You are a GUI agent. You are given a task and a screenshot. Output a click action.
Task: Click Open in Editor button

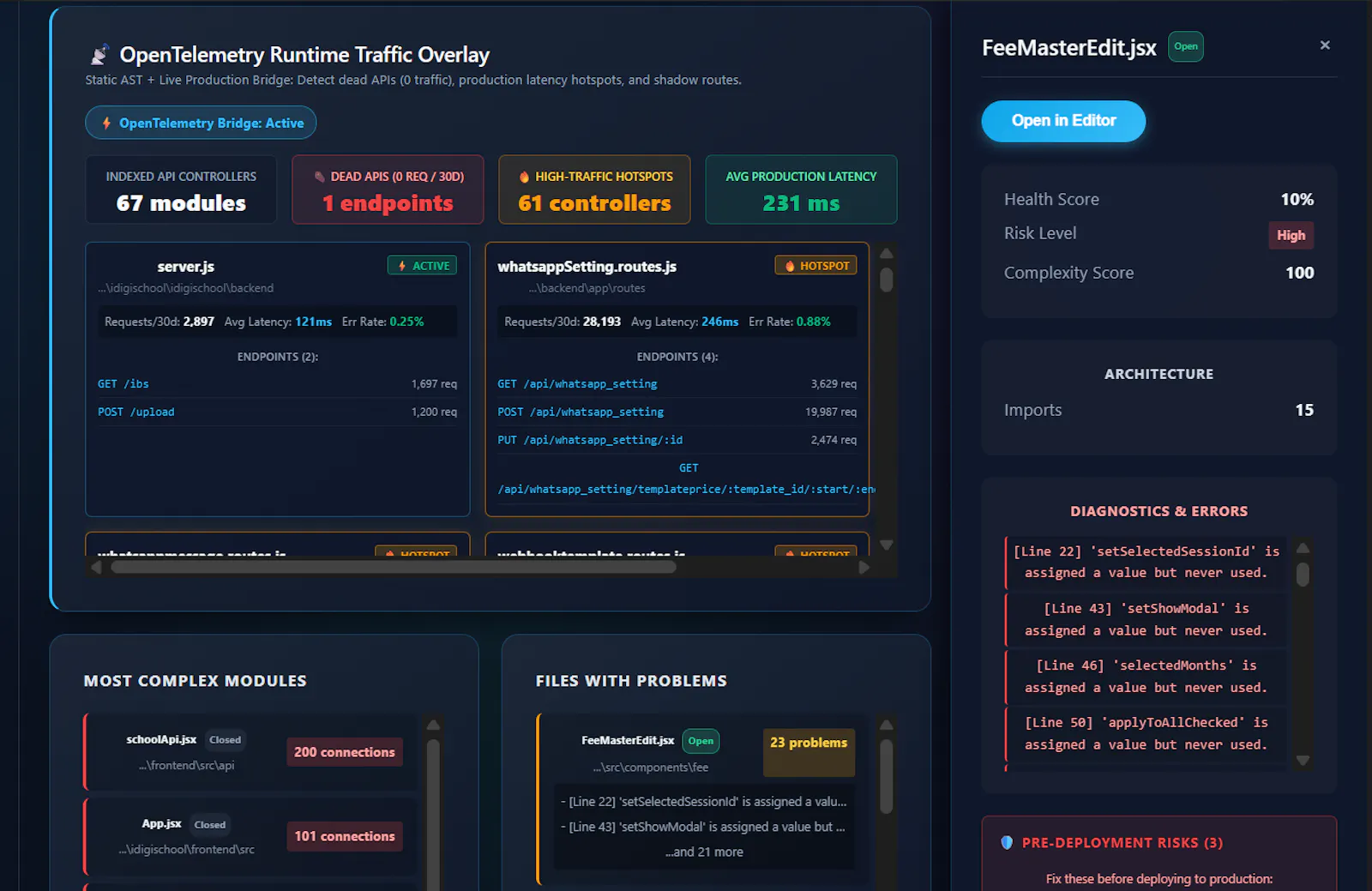[x=1063, y=121]
